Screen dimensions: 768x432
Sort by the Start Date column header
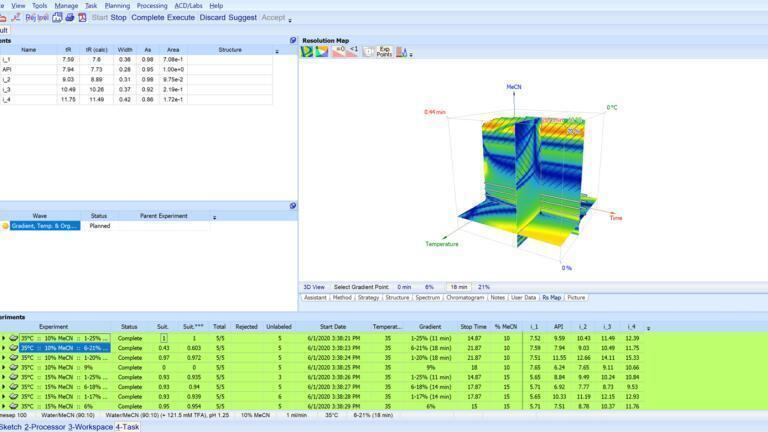click(x=333, y=327)
